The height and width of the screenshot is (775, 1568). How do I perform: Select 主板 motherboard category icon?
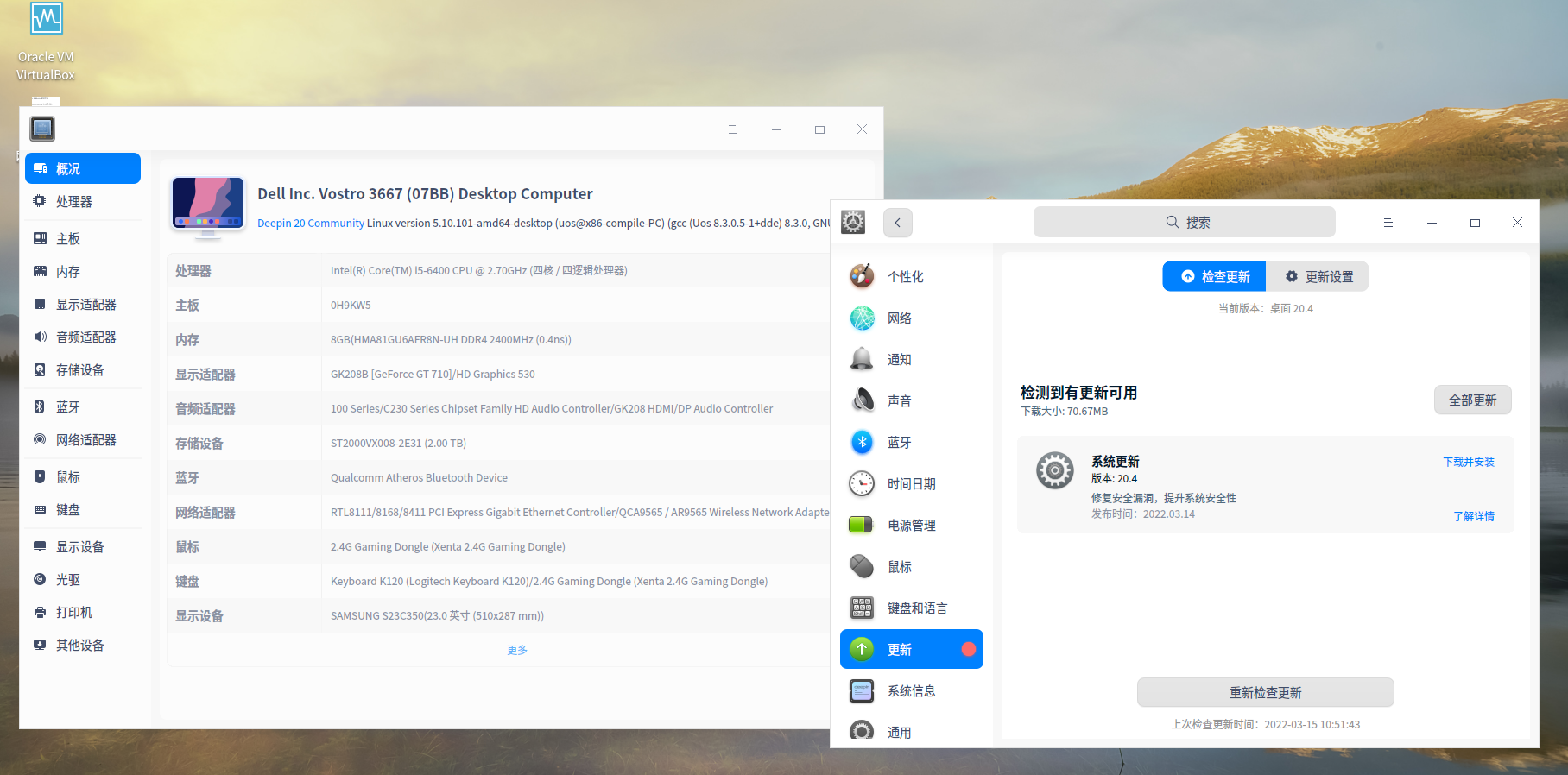(x=40, y=238)
